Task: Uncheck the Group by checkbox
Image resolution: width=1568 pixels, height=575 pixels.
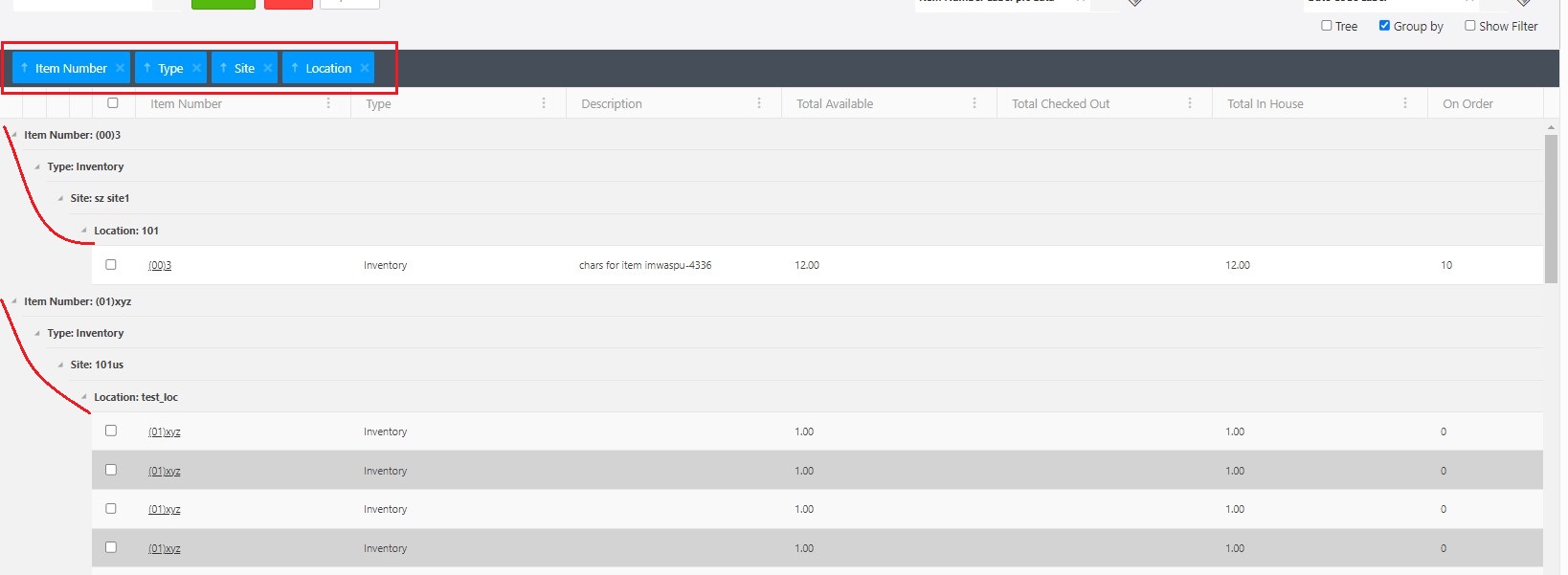Action: tap(1384, 26)
